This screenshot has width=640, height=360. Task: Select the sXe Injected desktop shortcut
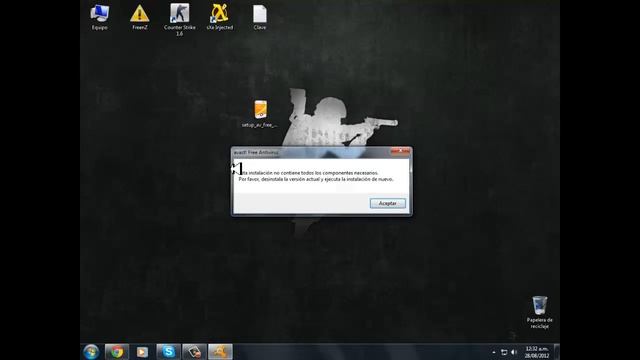click(x=220, y=18)
